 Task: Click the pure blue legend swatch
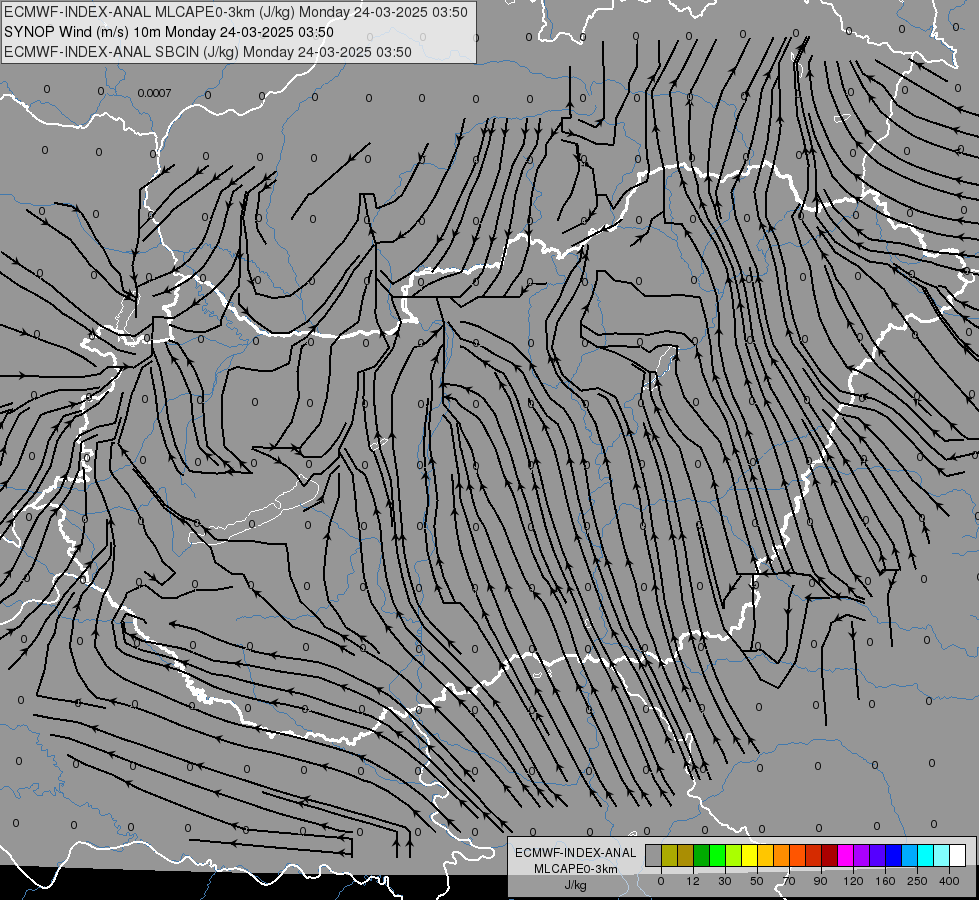point(893,856)
